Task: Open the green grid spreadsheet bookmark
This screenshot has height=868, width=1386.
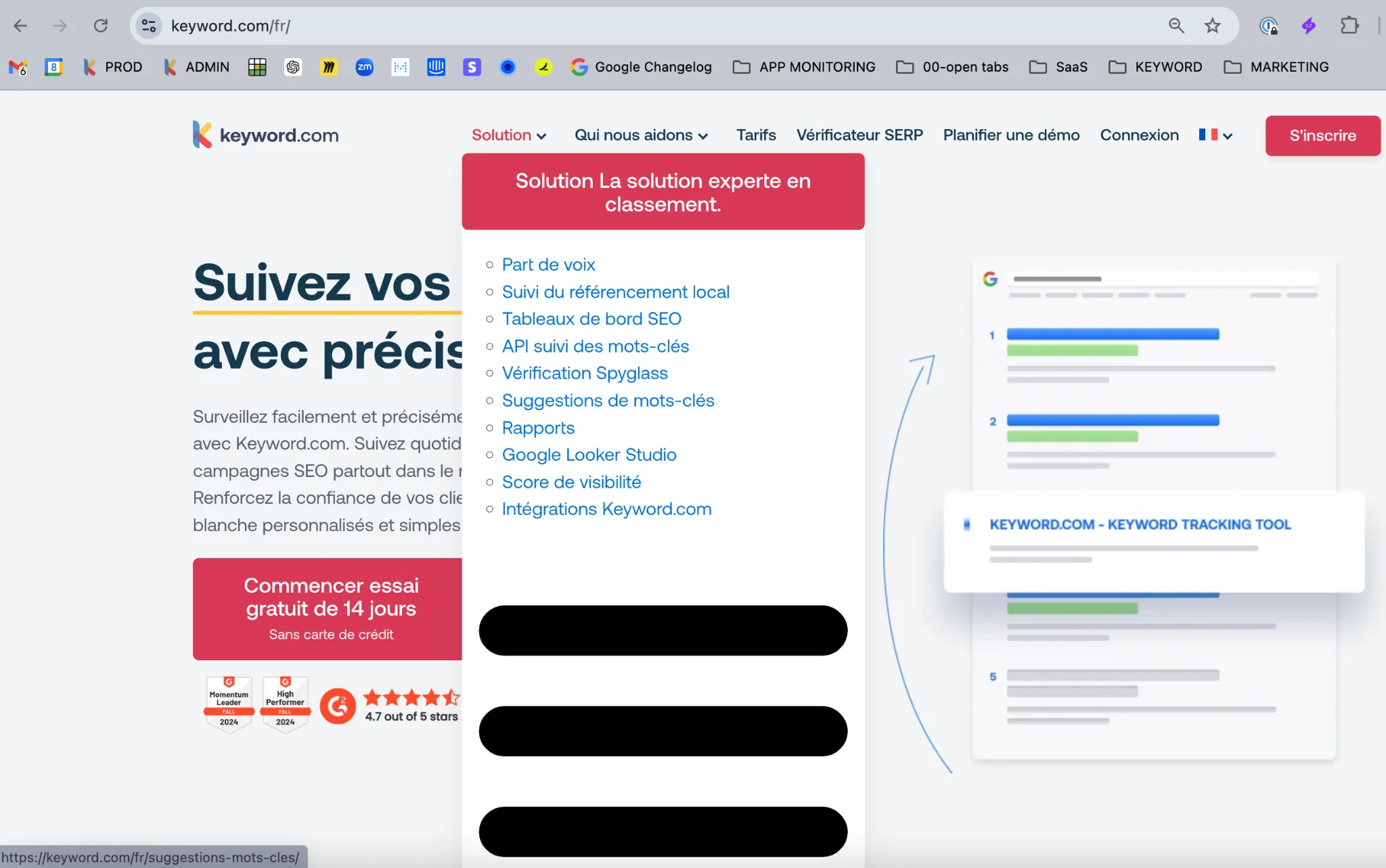Action: tap(257, 67)
